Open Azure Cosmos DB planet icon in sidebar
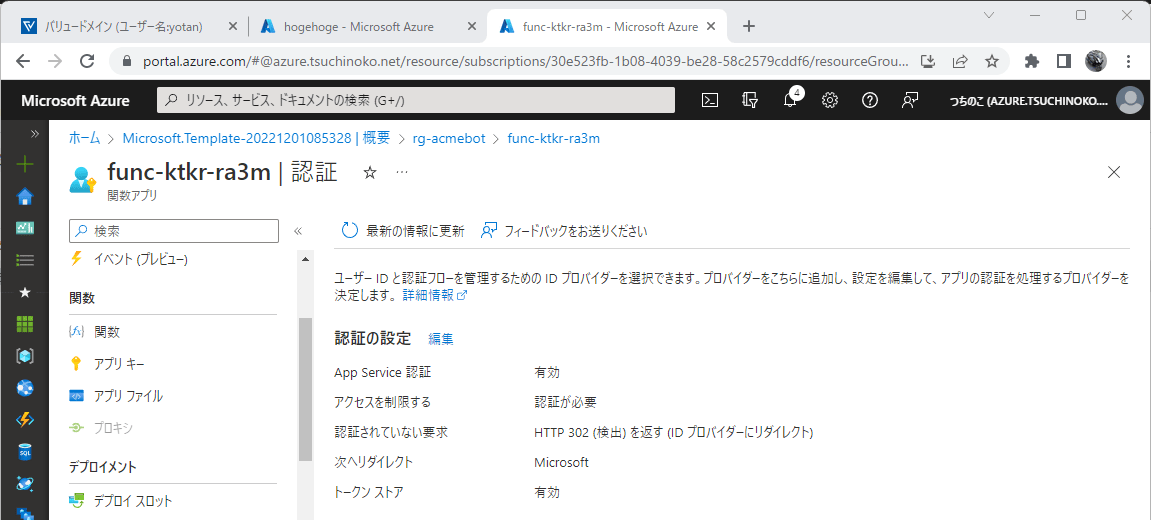 pyautogui.click(x=25, y=483)
